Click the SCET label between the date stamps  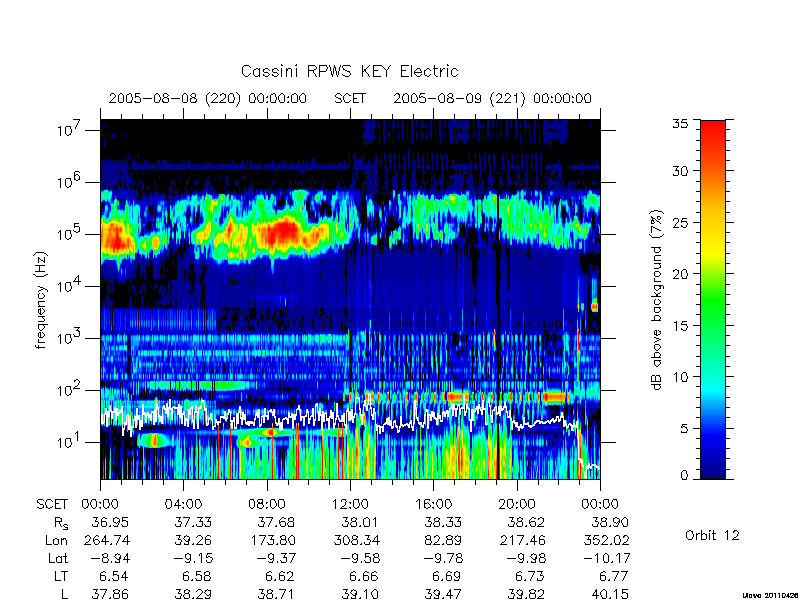click(350, 98)
